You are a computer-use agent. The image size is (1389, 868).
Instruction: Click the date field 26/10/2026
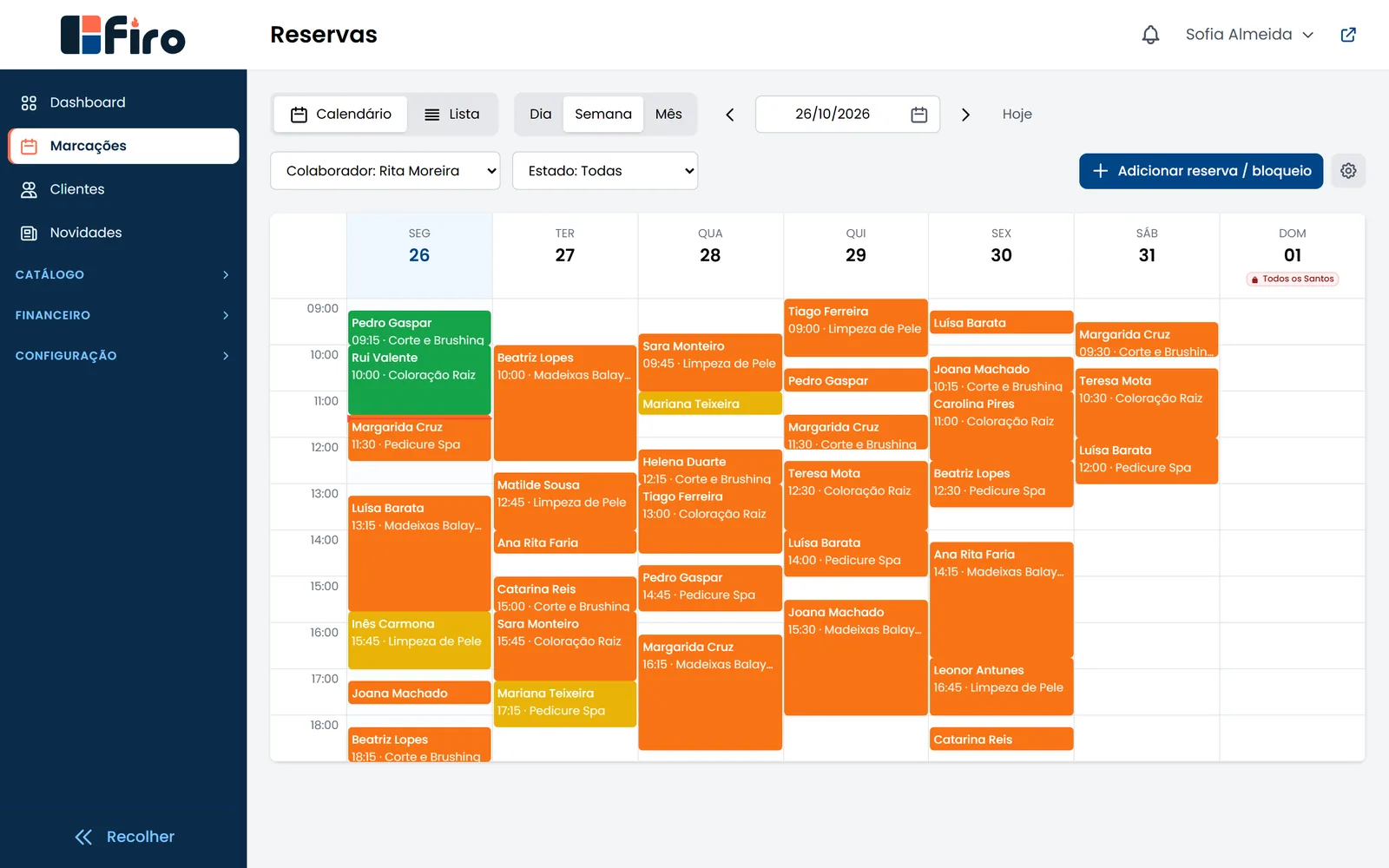[847, 115]
